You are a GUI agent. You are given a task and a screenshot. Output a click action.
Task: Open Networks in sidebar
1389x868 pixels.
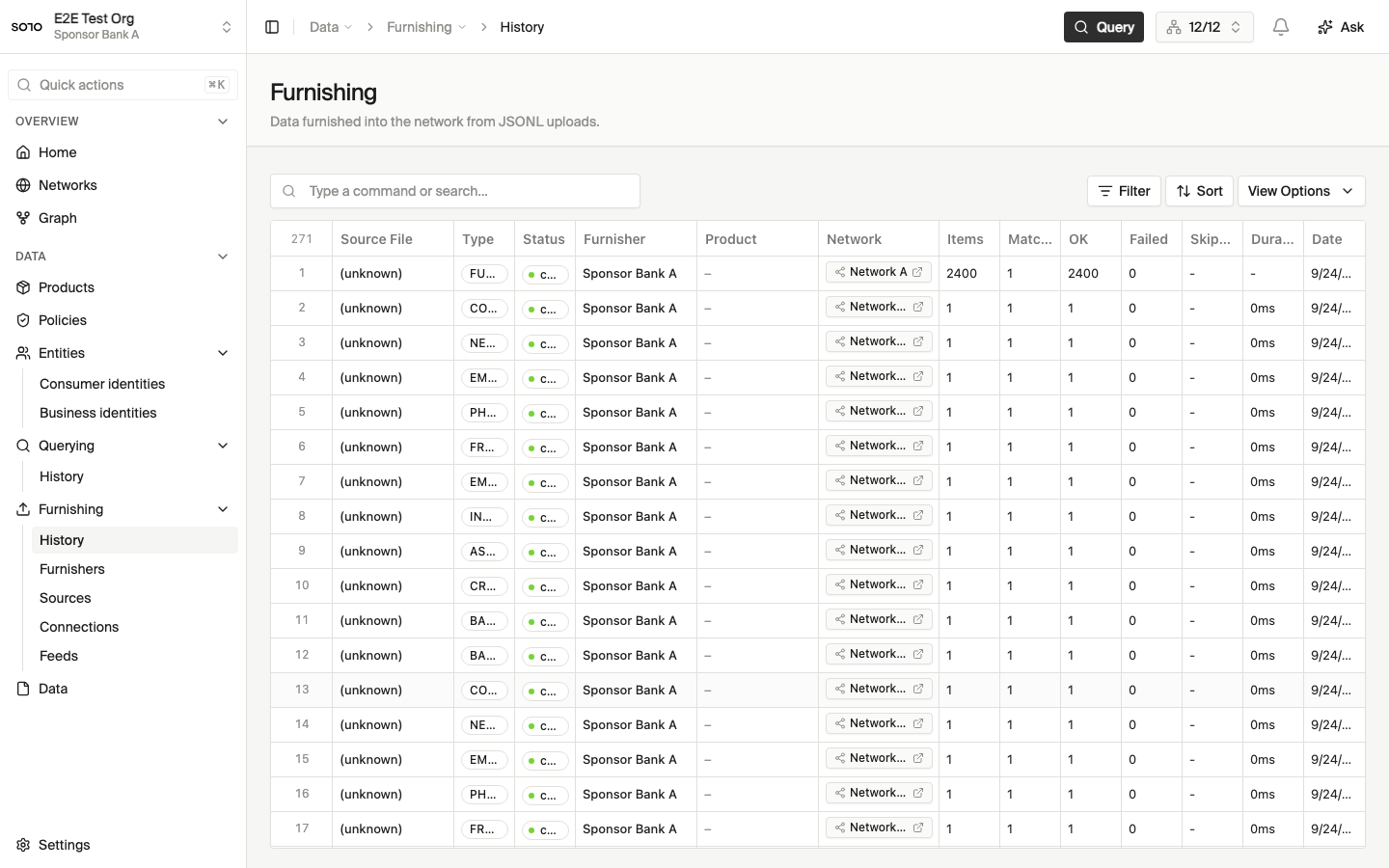click(123, 185)
